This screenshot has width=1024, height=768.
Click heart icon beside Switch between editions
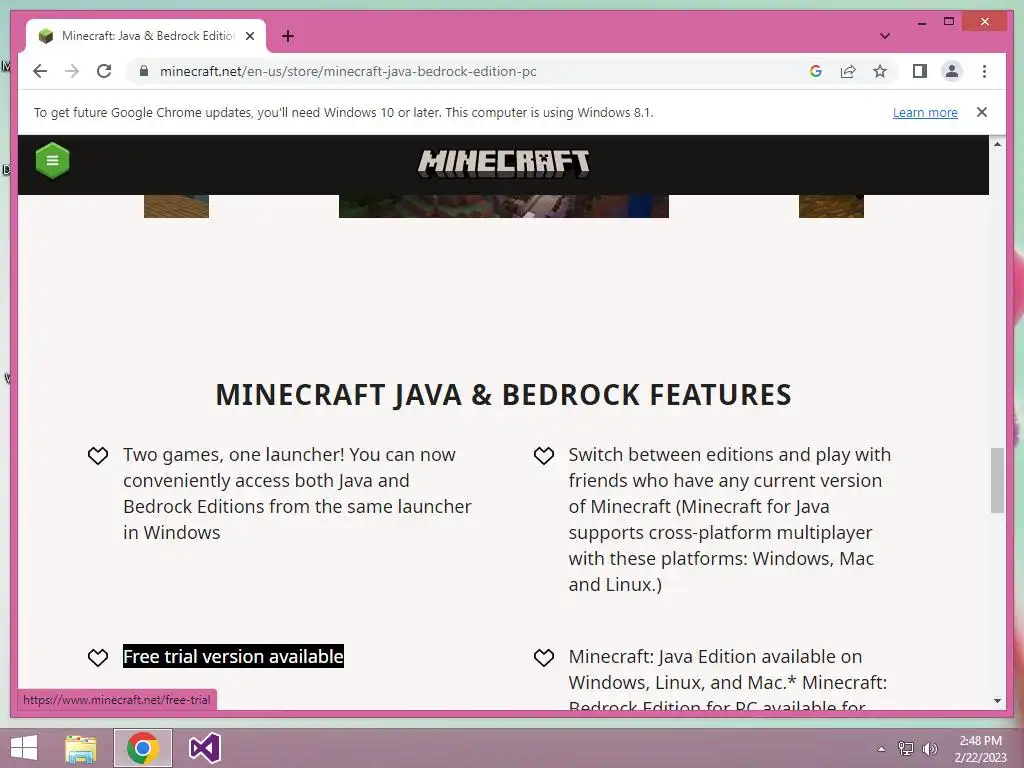point(543,455)
